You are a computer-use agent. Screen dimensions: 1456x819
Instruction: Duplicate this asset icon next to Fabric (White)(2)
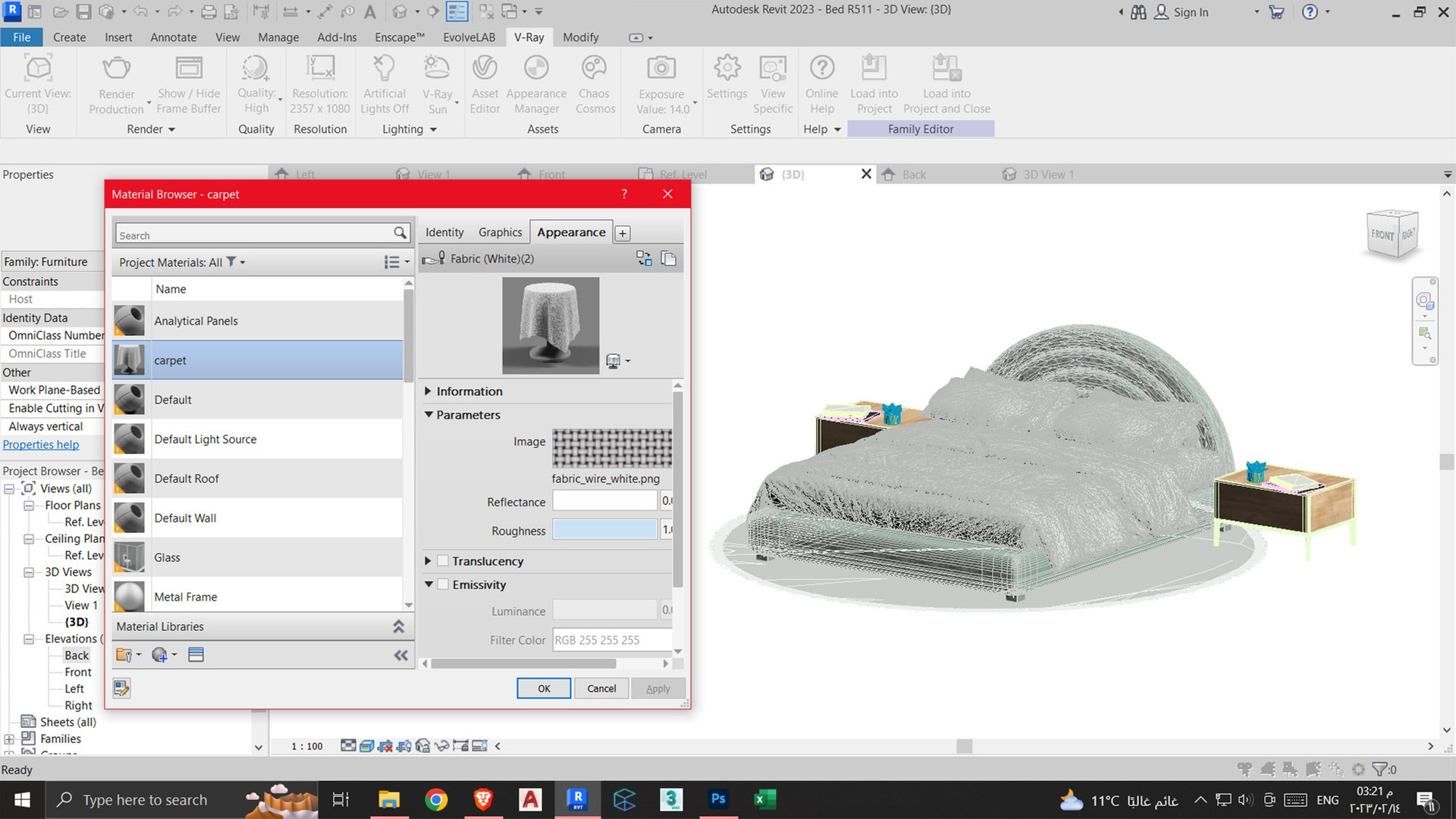[669, 259]
